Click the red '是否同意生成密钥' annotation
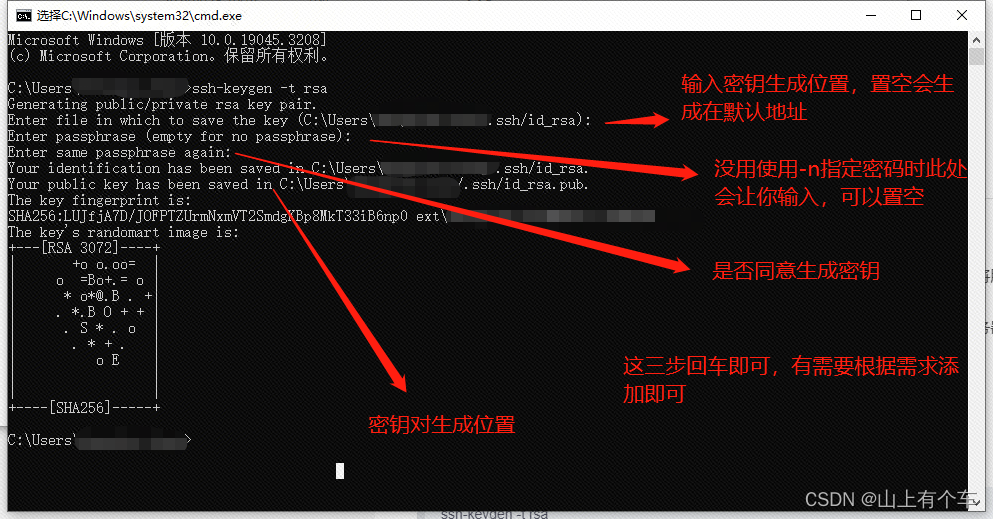This screenshot has height=519, width=993. point(796,271)
